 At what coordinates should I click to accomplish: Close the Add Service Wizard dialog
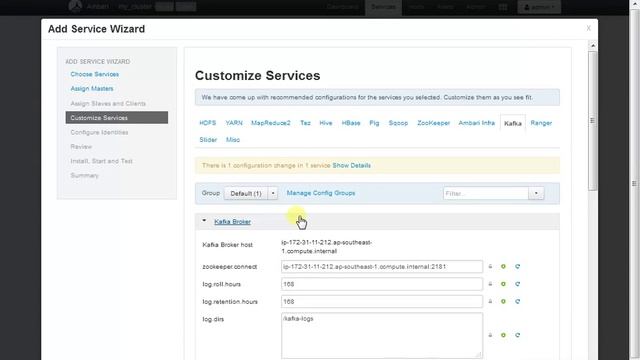point(589,28)
